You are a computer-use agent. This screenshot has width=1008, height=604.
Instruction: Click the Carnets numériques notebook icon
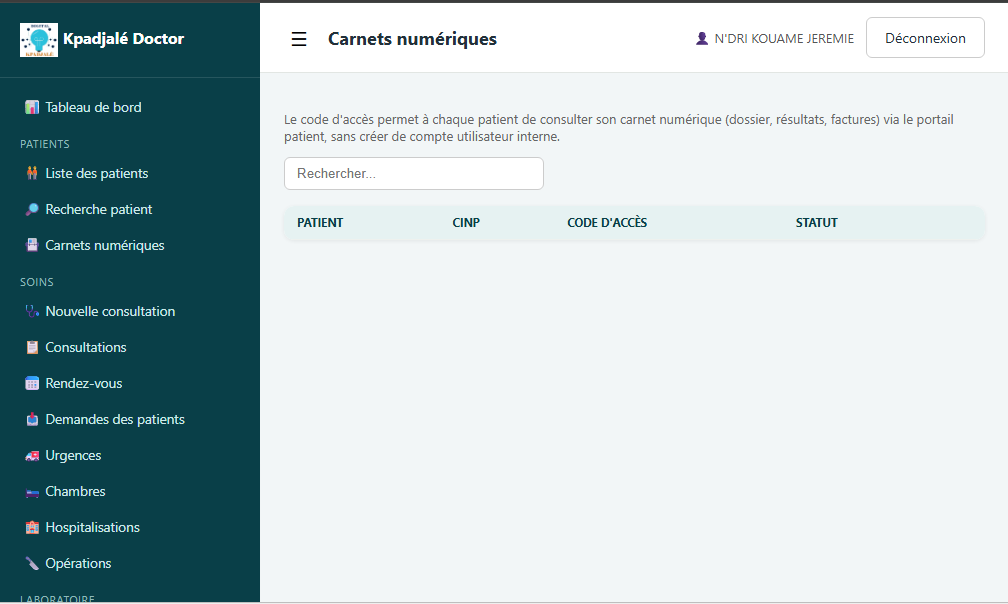(x=32, y=245)
